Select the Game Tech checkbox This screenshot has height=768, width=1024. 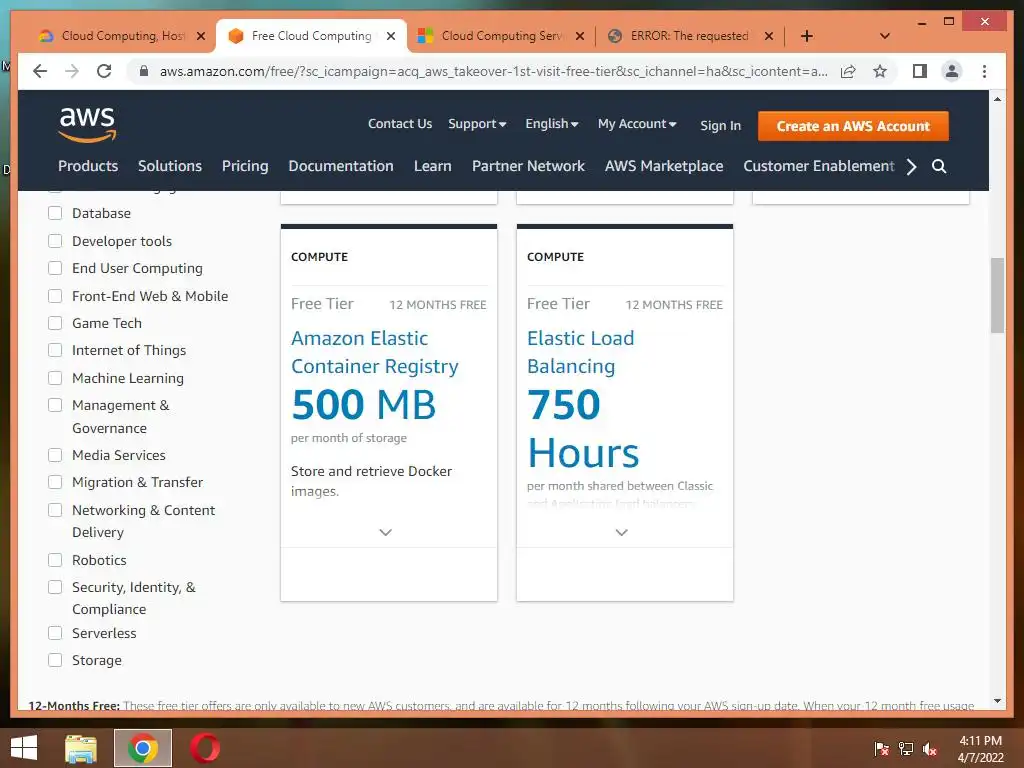56,323
